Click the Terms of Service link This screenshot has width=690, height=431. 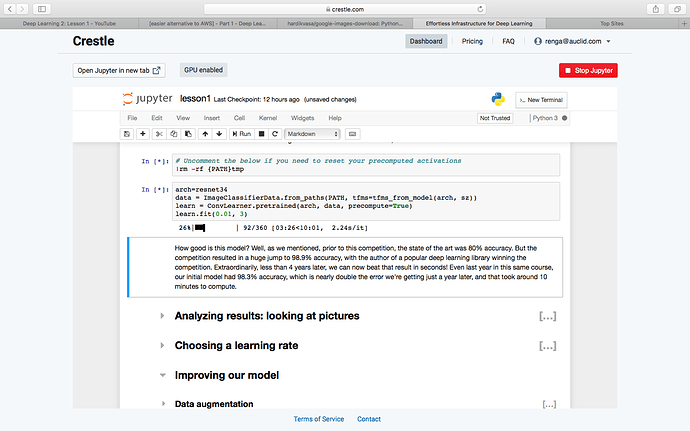318,419
